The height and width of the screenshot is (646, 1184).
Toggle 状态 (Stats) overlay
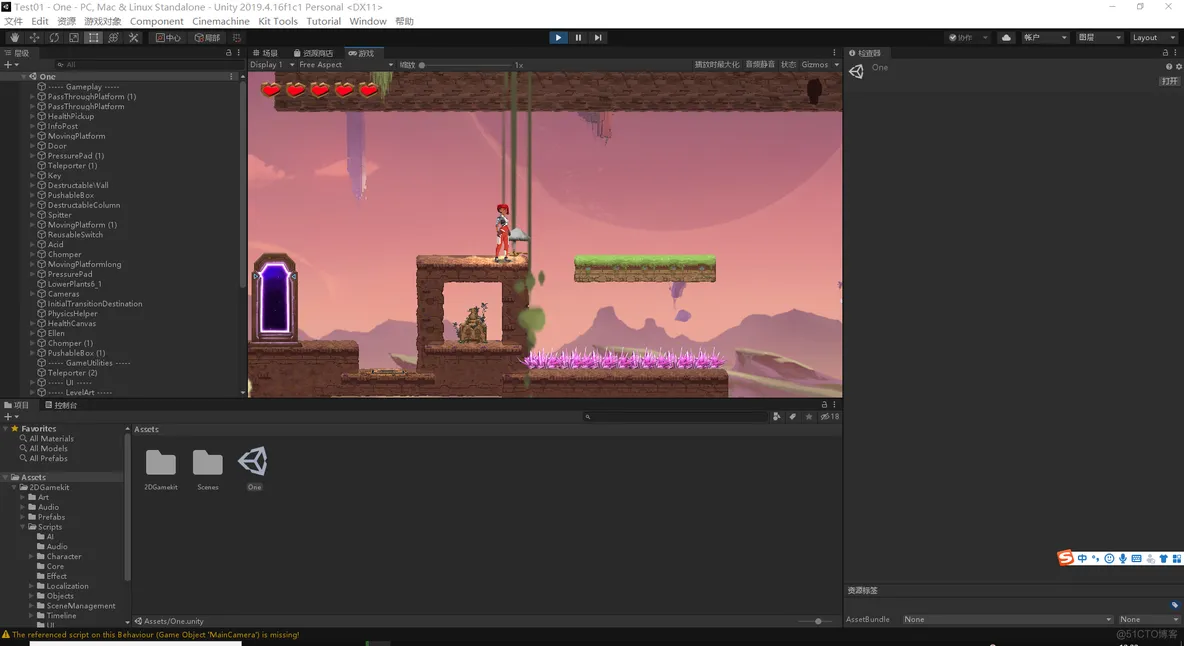point(788,65)
